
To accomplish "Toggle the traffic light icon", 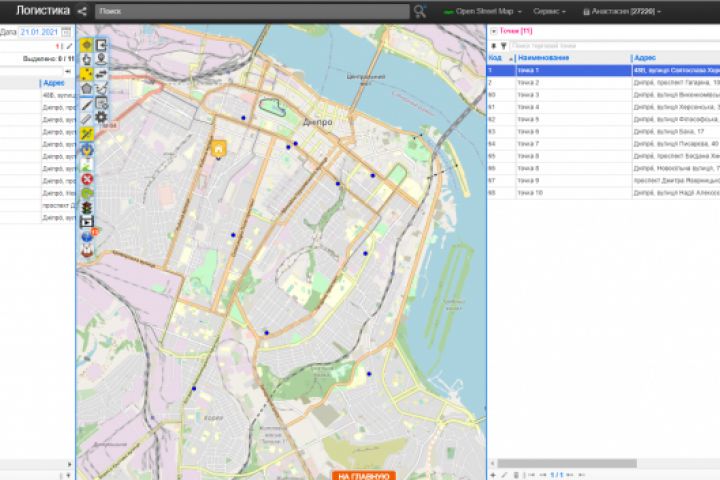I will [x=87, y=208].
